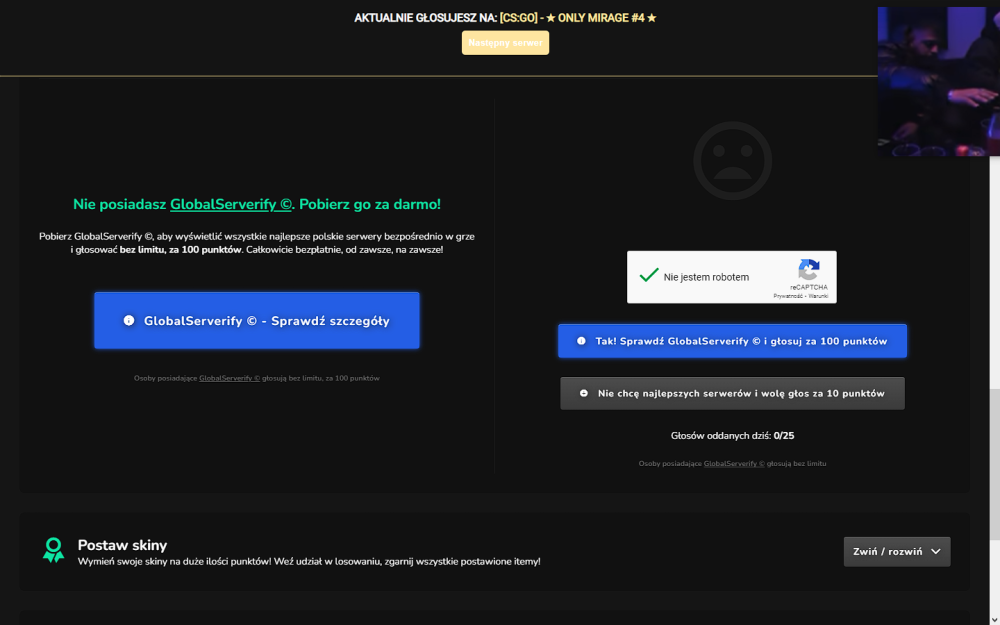Viewport: 1000px width, 625px height.
Task: Click info icon on 100 punktów button
Action: point(581,341)
